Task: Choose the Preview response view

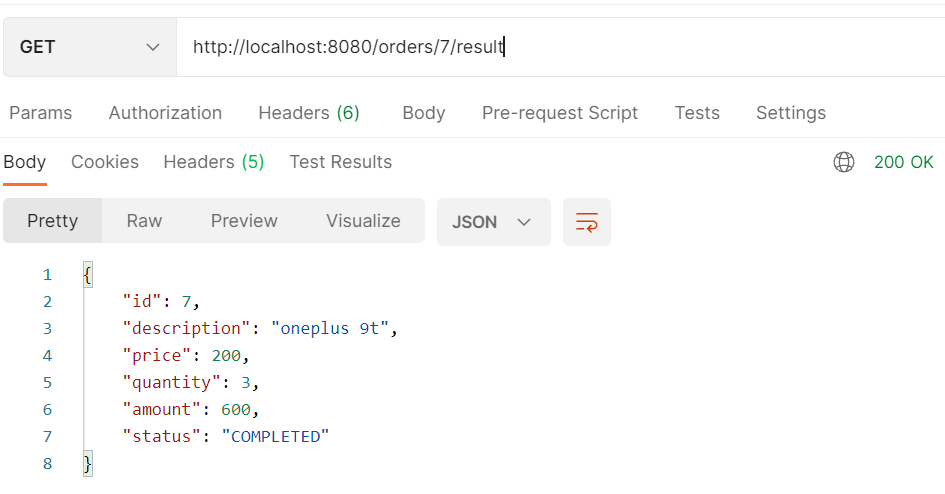Action: [244, 221]
